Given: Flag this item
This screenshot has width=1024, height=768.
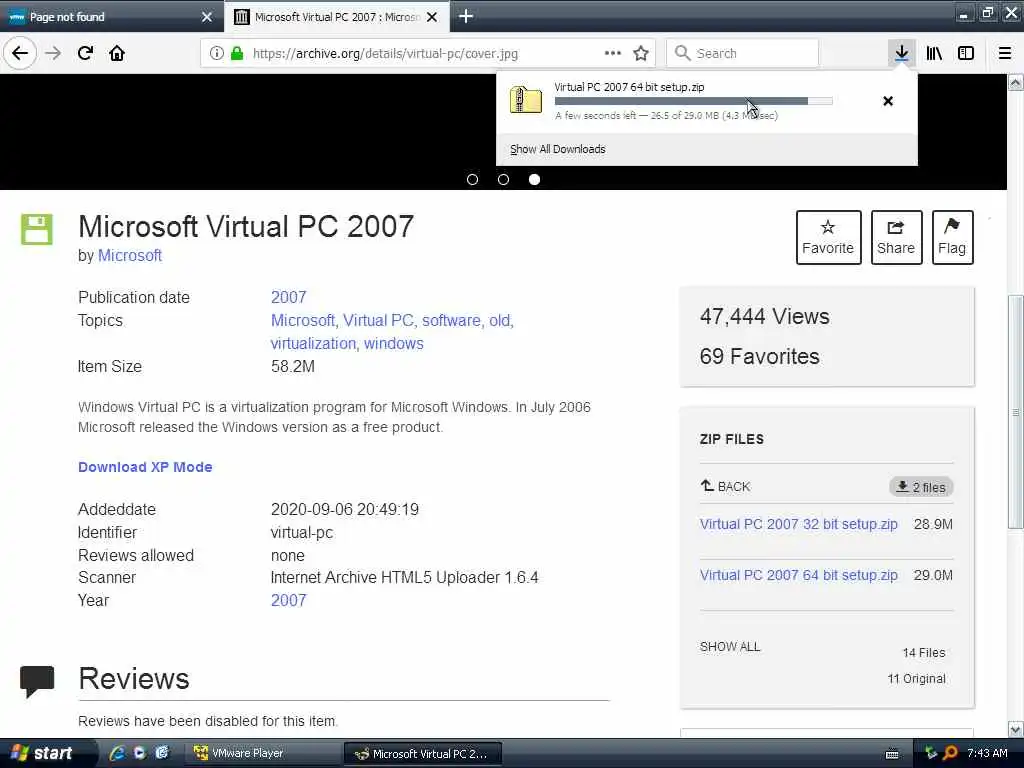Looking at the screenshot, I should coord(952,237).
